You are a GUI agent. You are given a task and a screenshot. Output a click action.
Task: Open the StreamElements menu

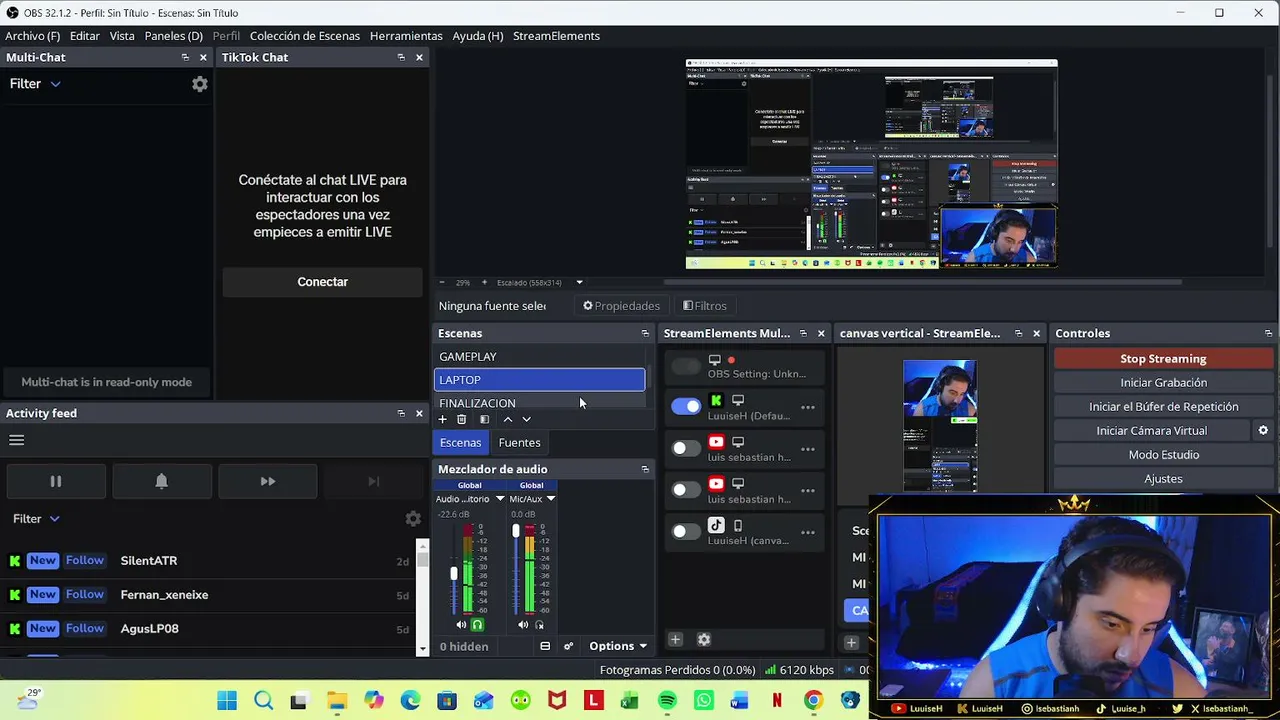pyautogui.click(x=556, y=36)
